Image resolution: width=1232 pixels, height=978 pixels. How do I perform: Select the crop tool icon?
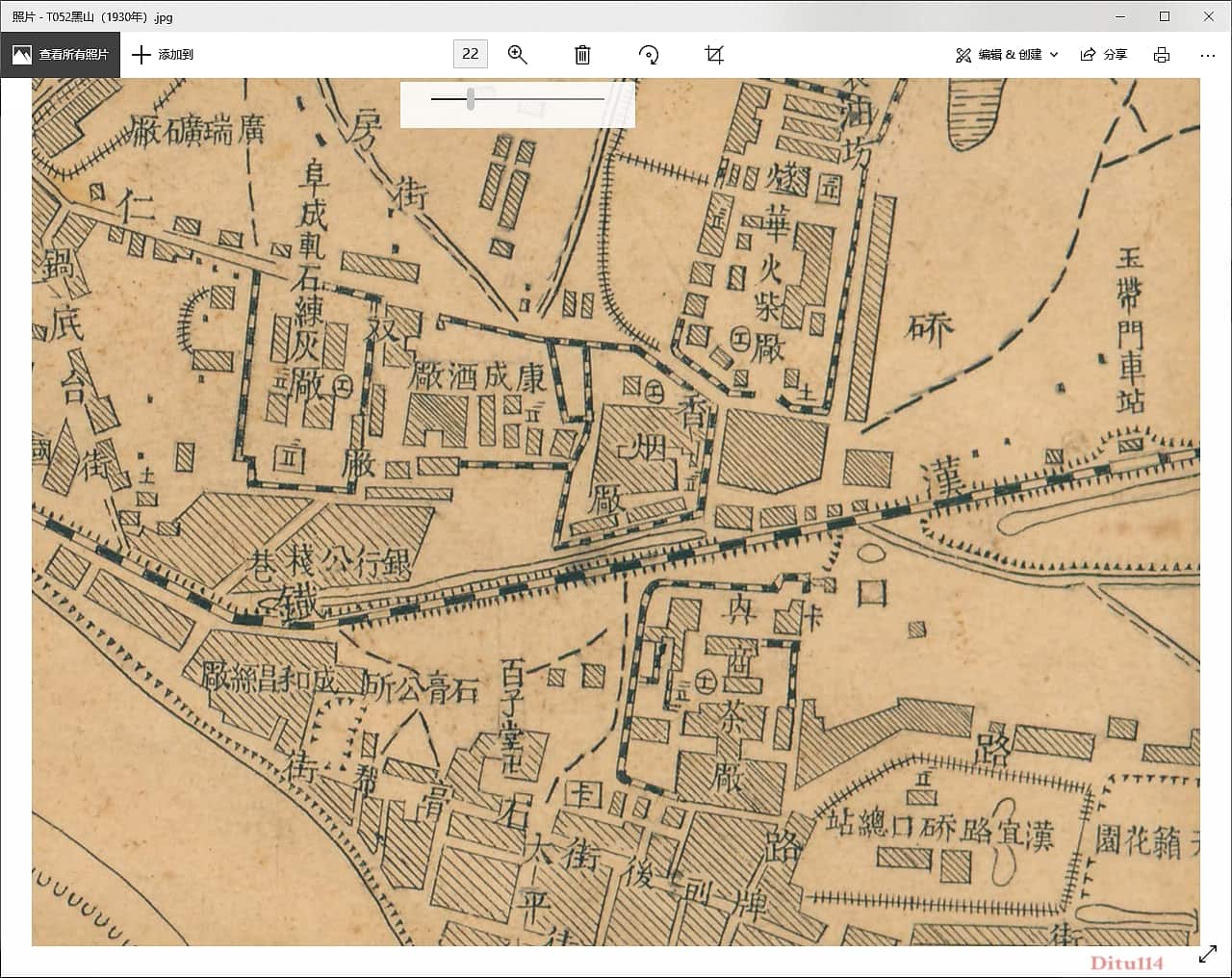click(714, 55)
